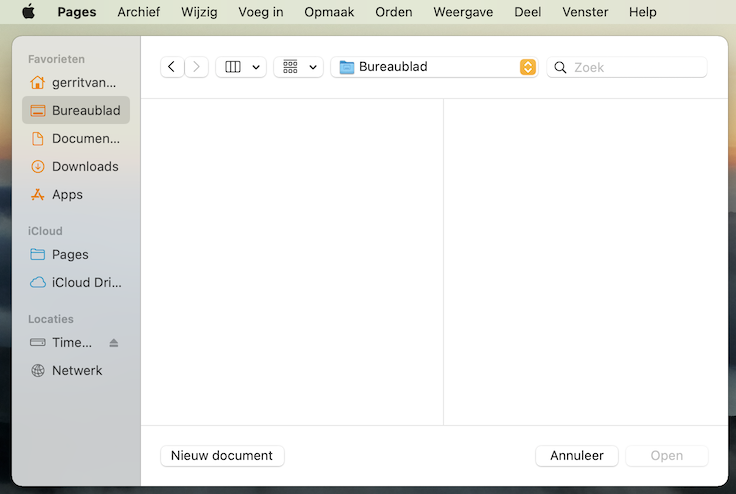Open the Apple menu
This screenshot has width=736, height=494.
point(29,11)
